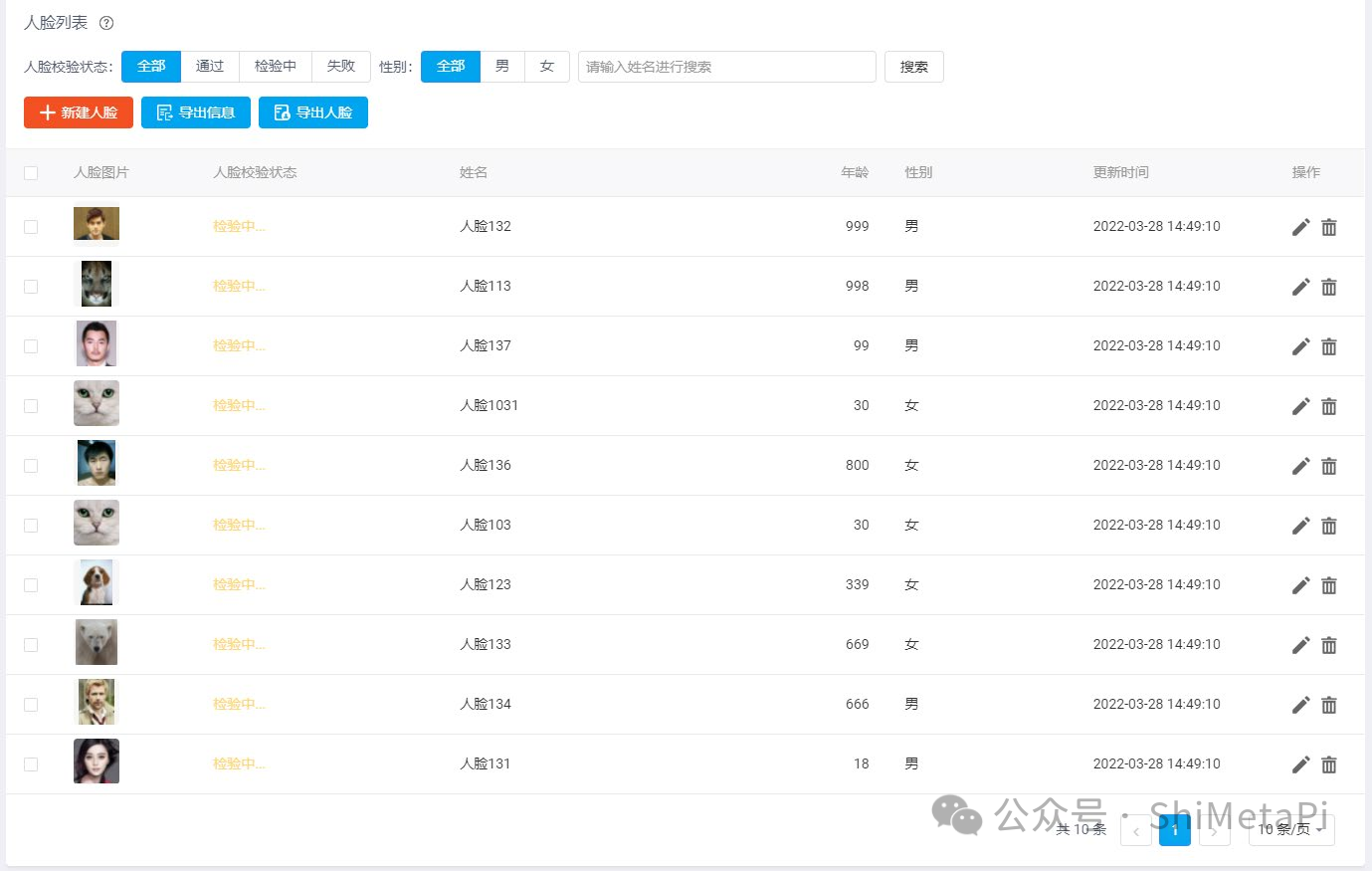Filter gender by 女
Screen dimensions: 1372x871
tap(546, 67)
